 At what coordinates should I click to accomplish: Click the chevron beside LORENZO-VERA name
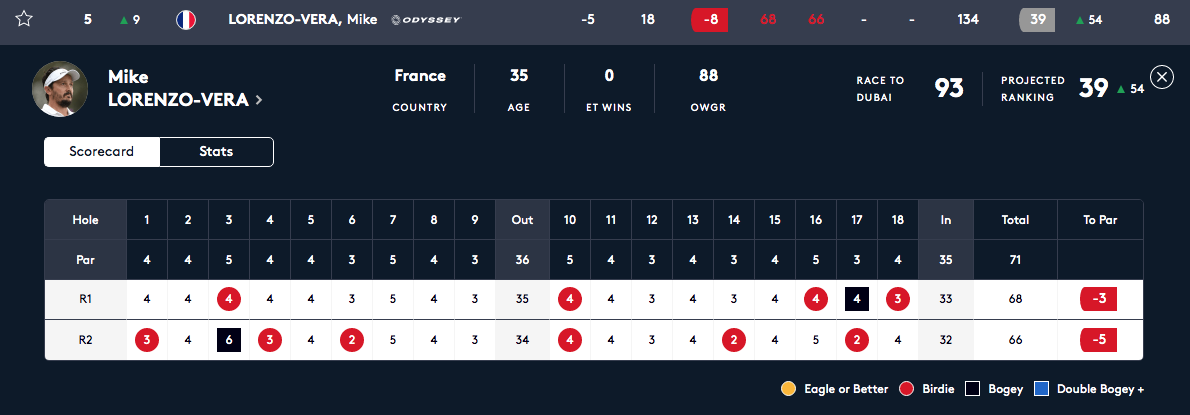tap(259, 99)
